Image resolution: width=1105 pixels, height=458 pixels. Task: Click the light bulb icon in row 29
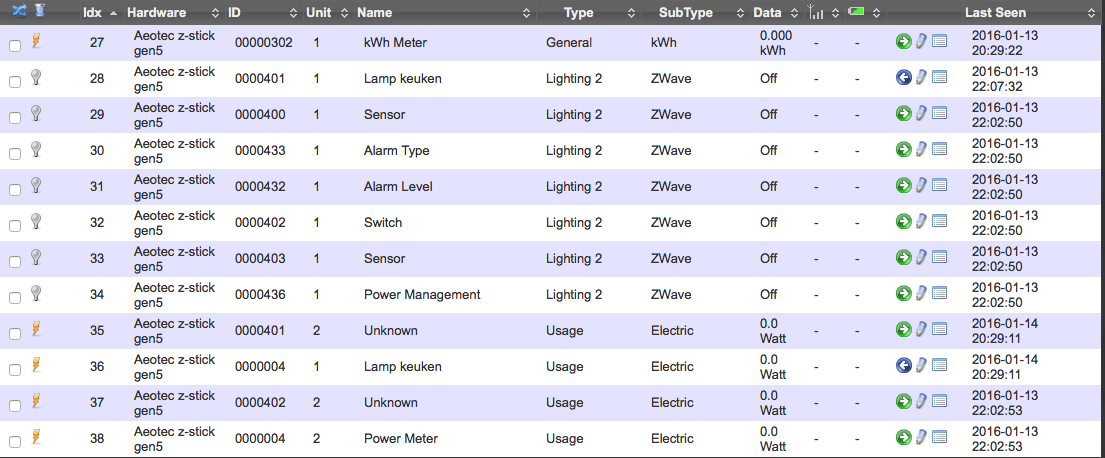coord(37,113)
